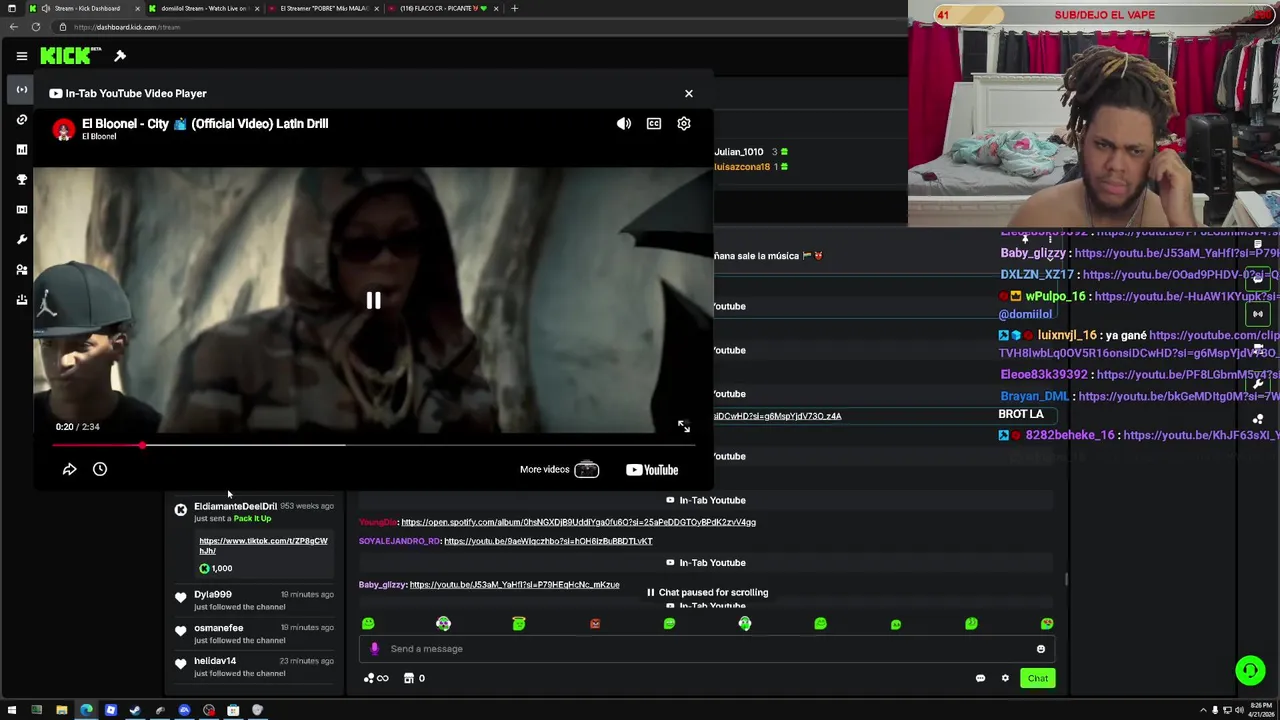Open wPulpo_16's youtu.be link in overlay chat
1280x720 pixels.
click(x=1187, y=296)
